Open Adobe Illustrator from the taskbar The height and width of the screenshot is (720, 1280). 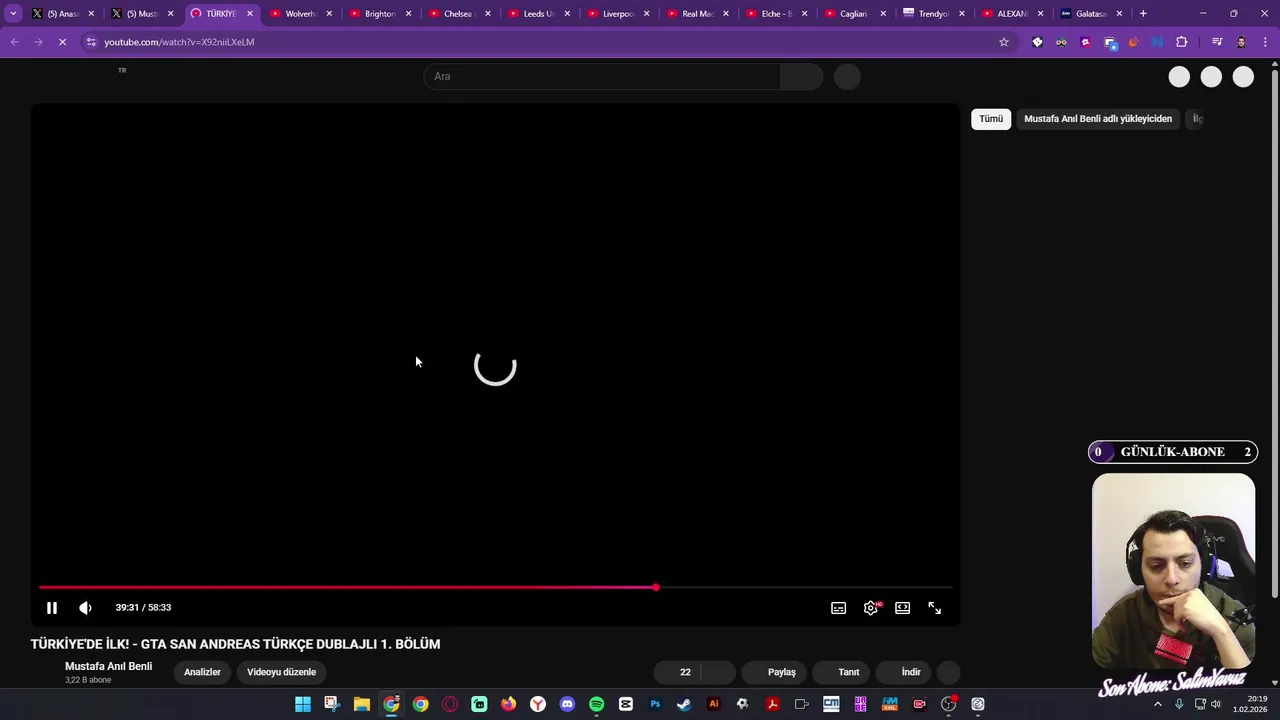click(714, 704)
